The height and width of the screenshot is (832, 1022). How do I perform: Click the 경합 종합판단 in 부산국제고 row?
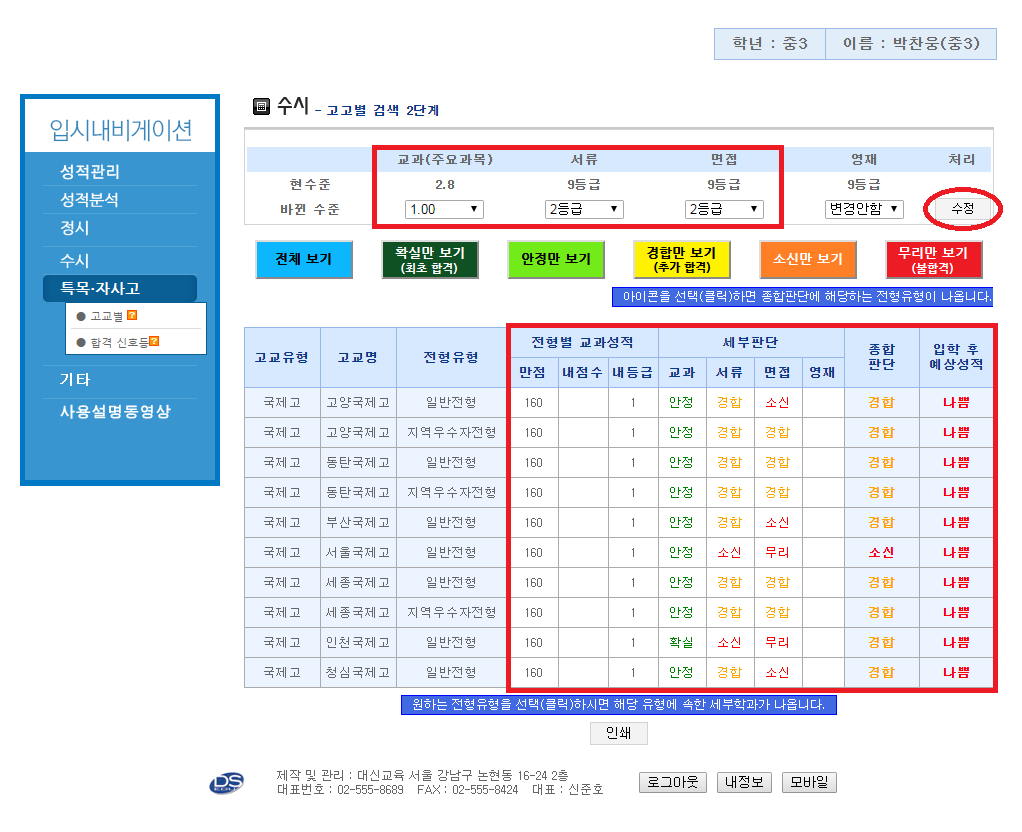[881, 522]
